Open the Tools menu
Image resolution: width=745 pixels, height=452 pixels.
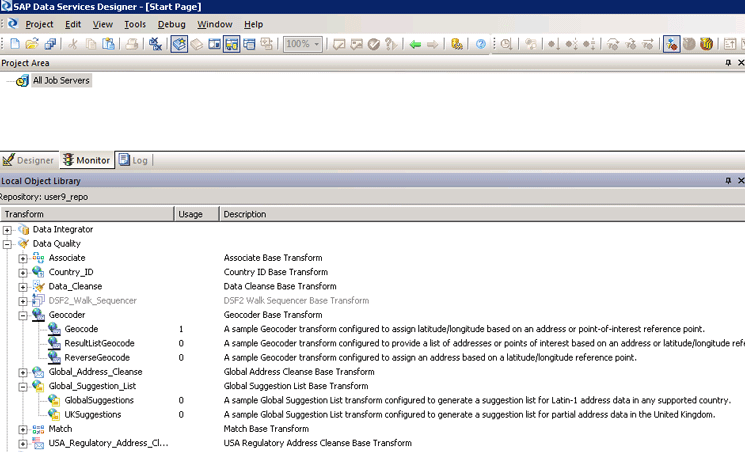135,24
